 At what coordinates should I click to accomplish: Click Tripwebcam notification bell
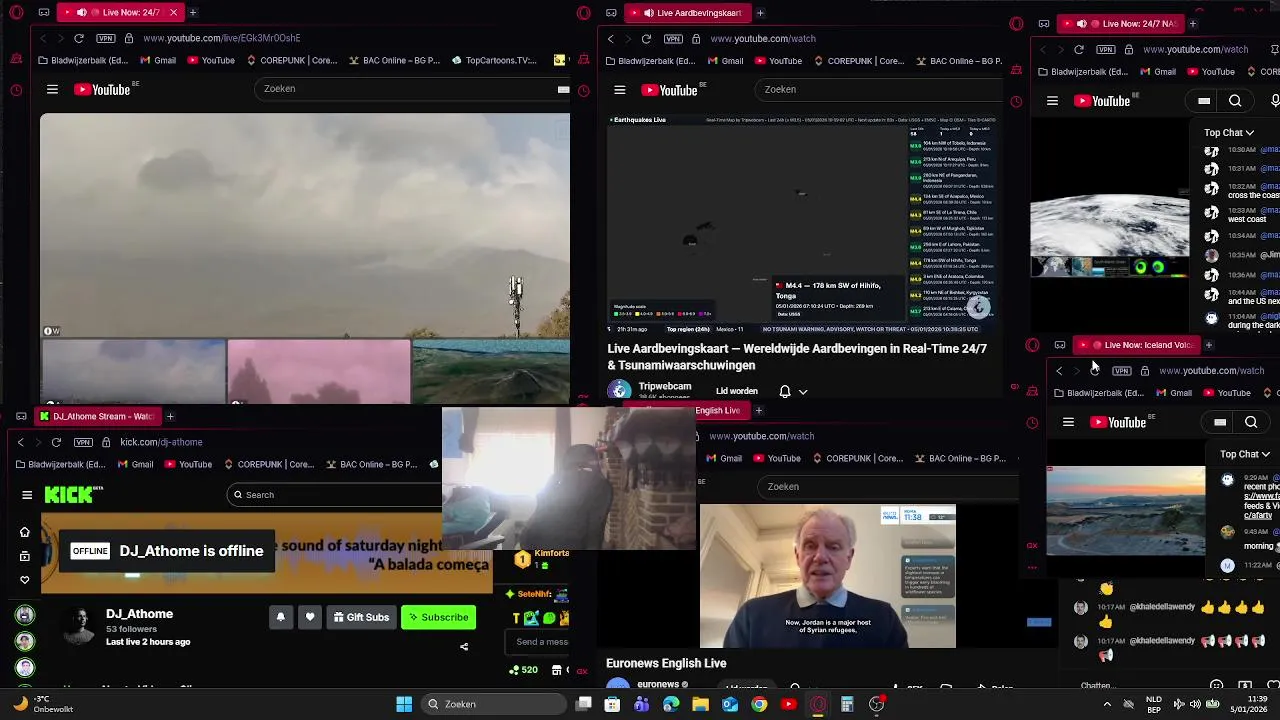pyautogui.click(x=785, y=392)
